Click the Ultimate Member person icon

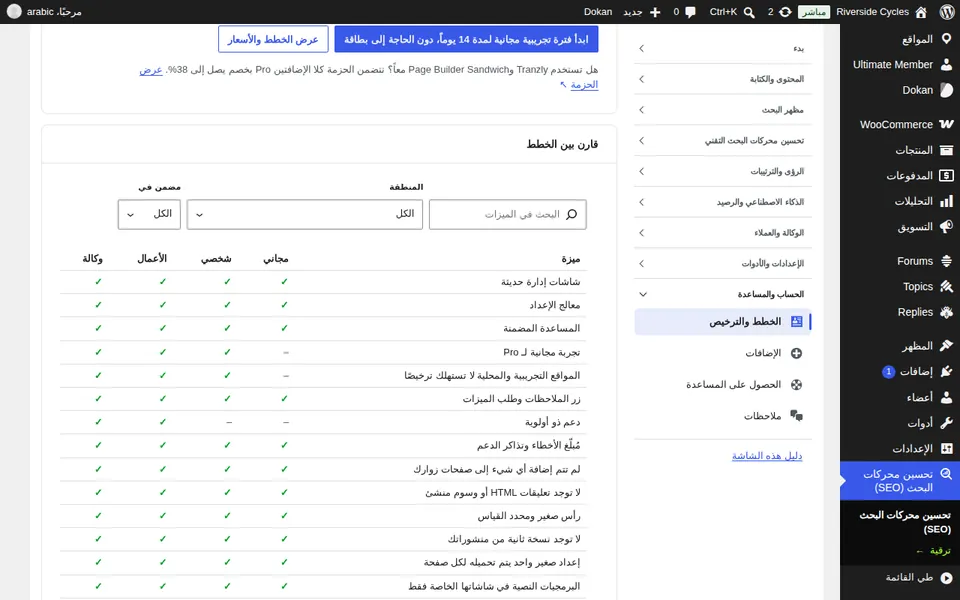click(946, 64)
